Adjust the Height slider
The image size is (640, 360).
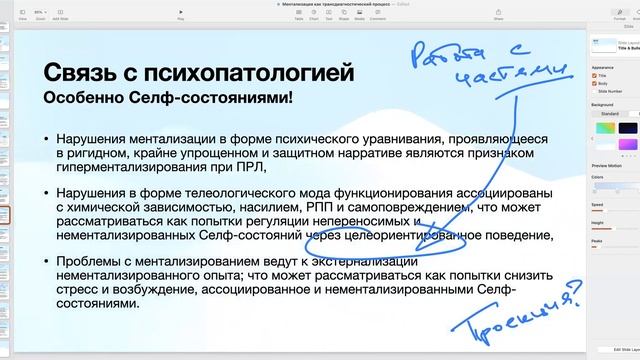click(x=616, y=229)
